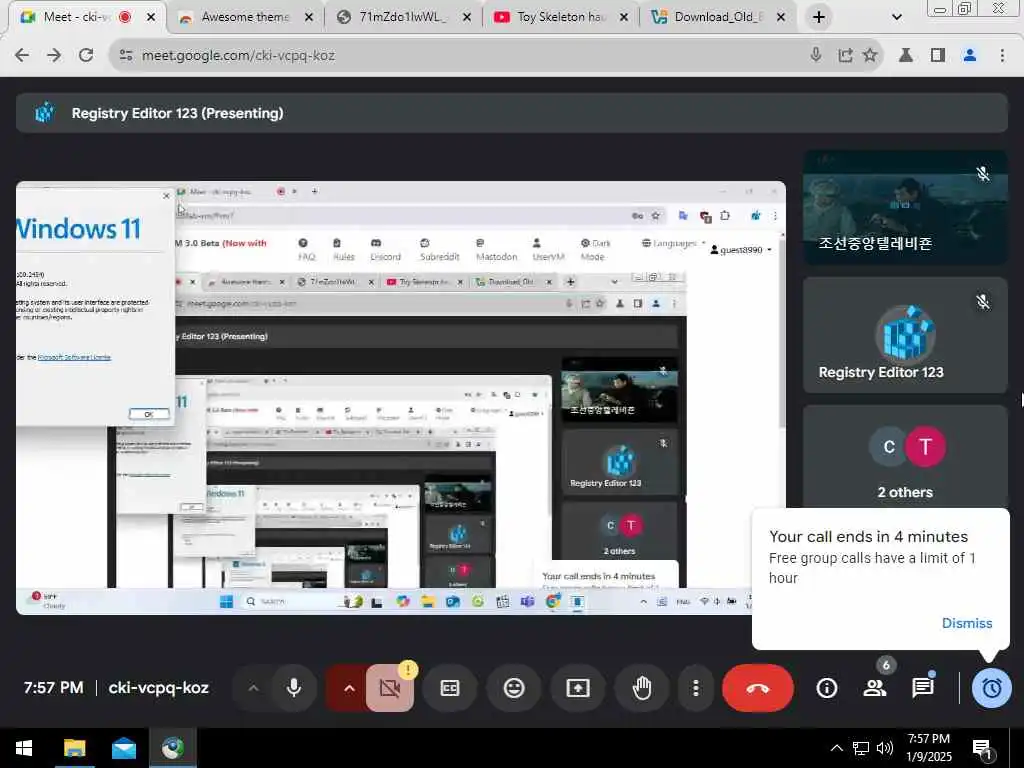Select the 조선중앙텔레비죤 participant tile
The height and width of the screenshot is (768, 1024).
pos(905,208)
